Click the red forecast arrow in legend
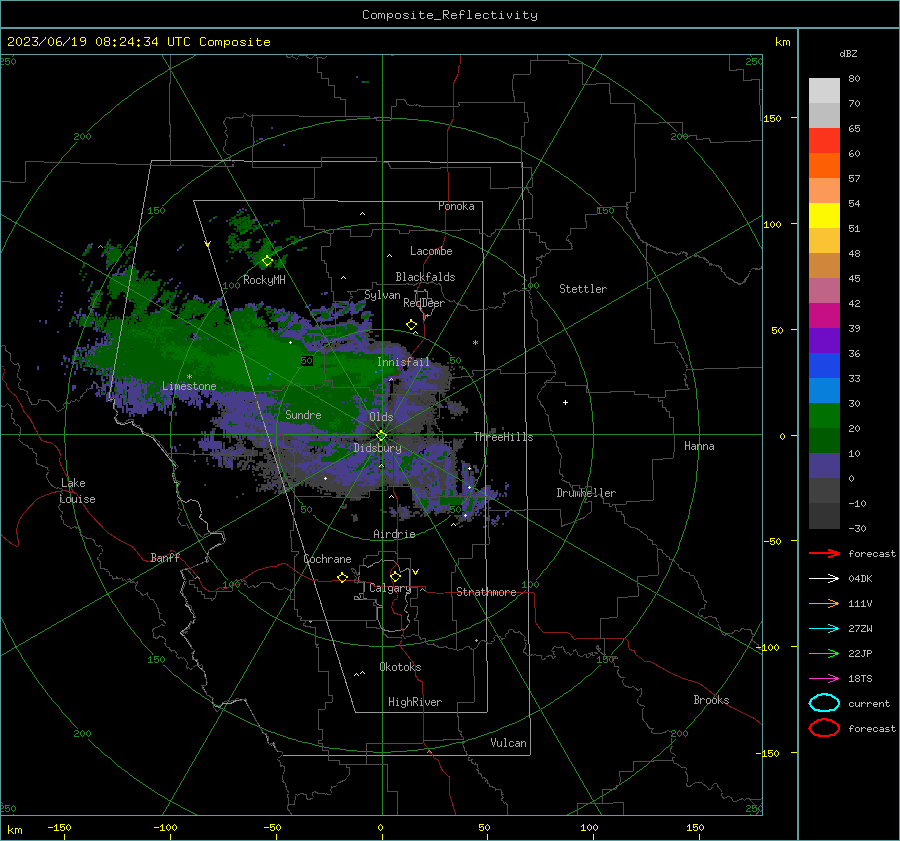 pos(824,553)
